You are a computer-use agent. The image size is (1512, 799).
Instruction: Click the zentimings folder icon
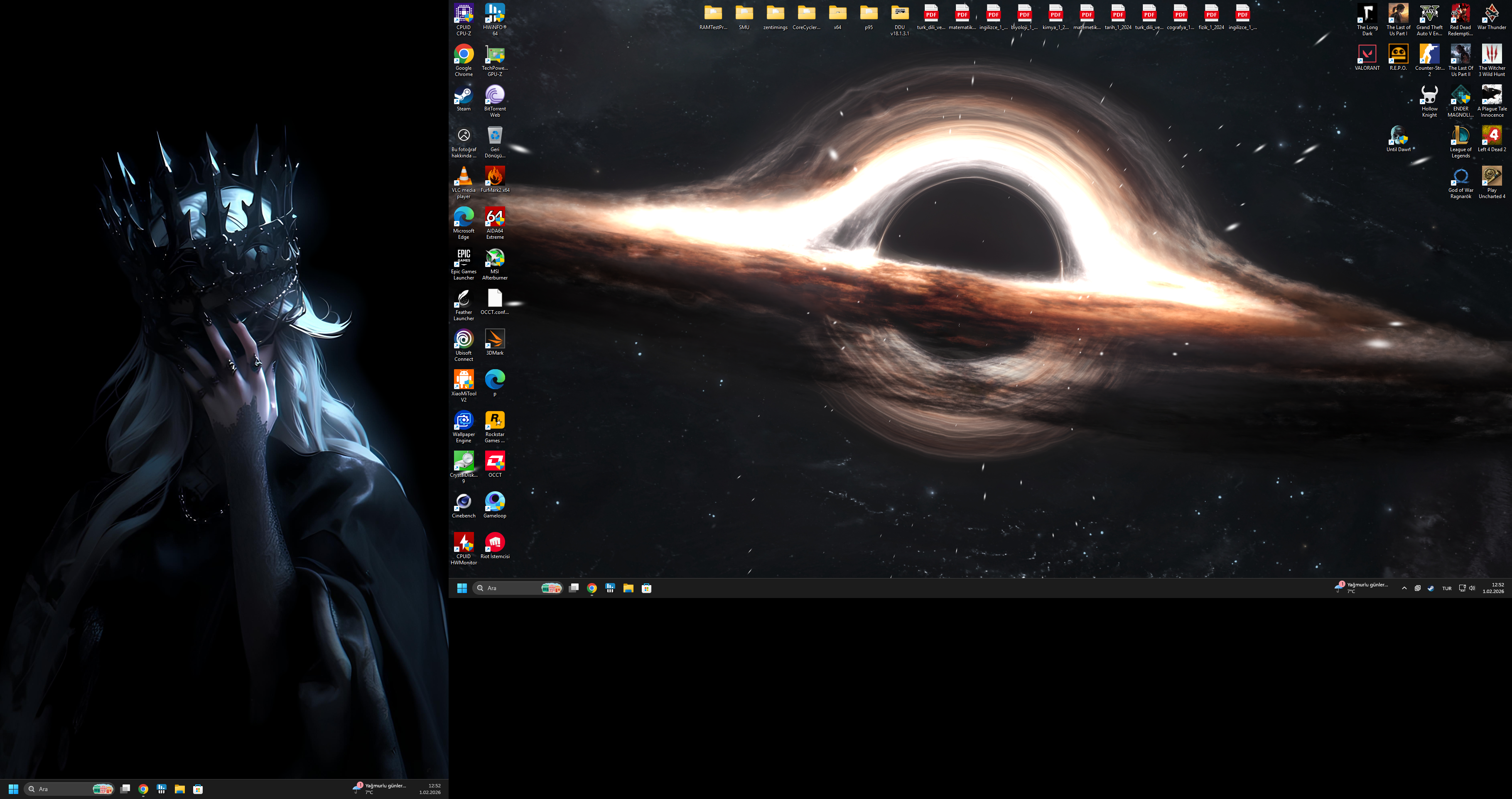pyautogui.click(x=776, y=17)
